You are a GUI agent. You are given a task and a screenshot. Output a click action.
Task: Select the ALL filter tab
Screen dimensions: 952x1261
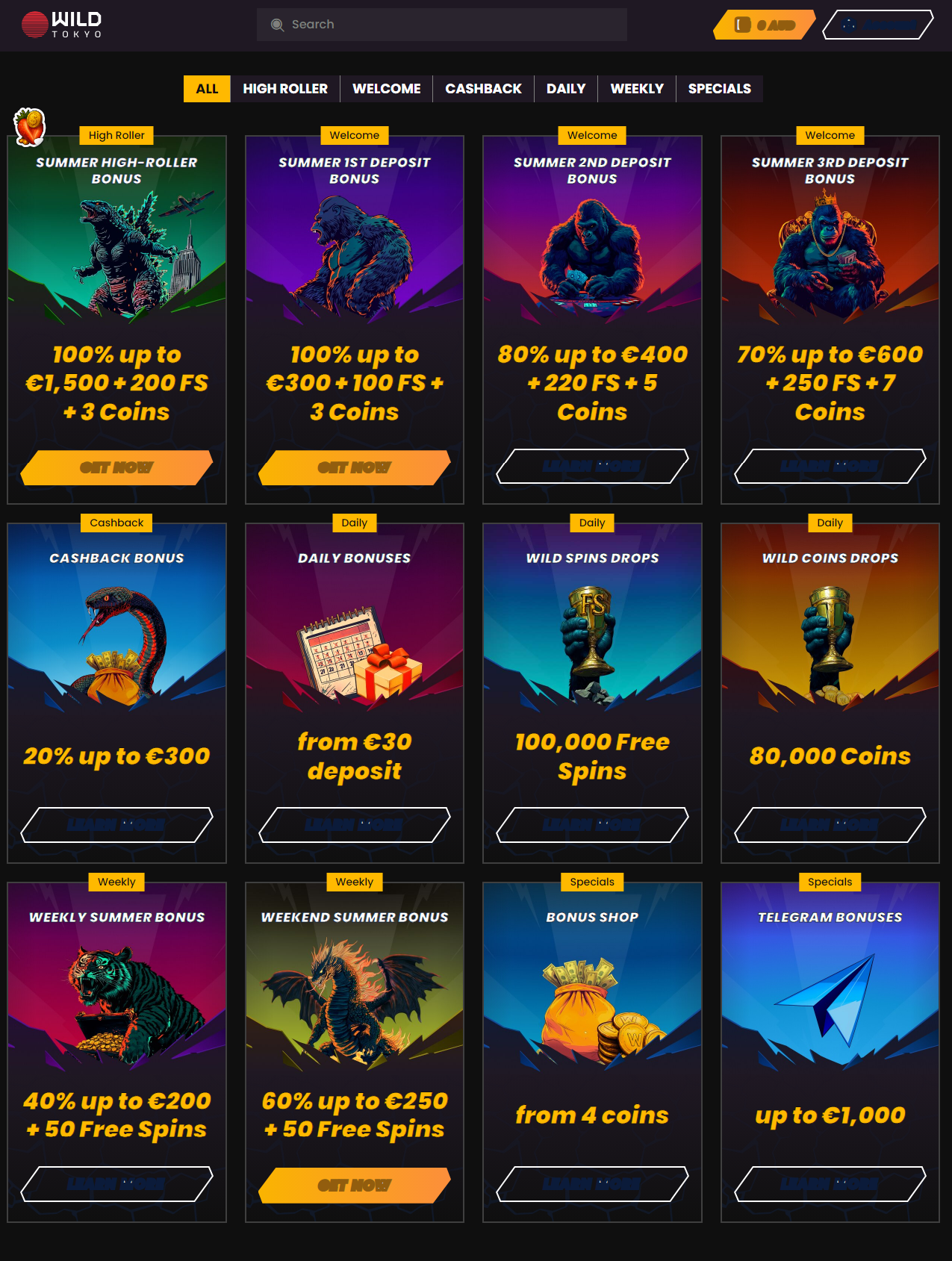click(207, 89)
